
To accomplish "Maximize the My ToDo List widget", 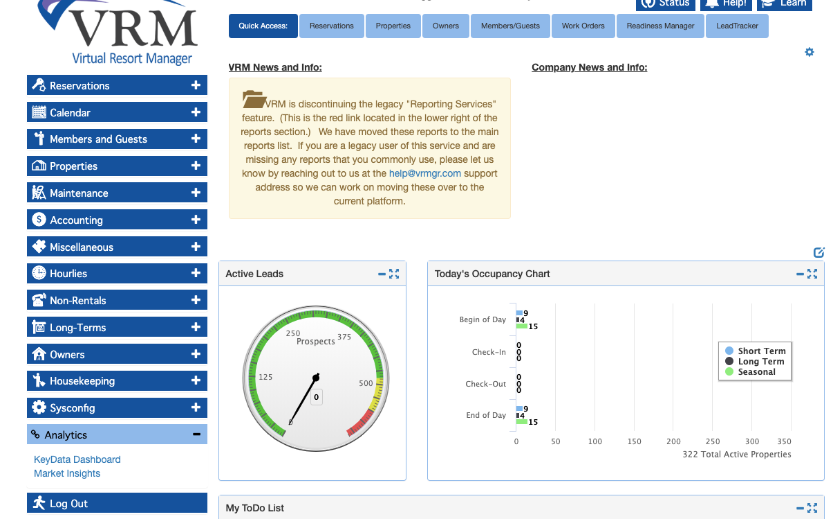I will point(812,508).
